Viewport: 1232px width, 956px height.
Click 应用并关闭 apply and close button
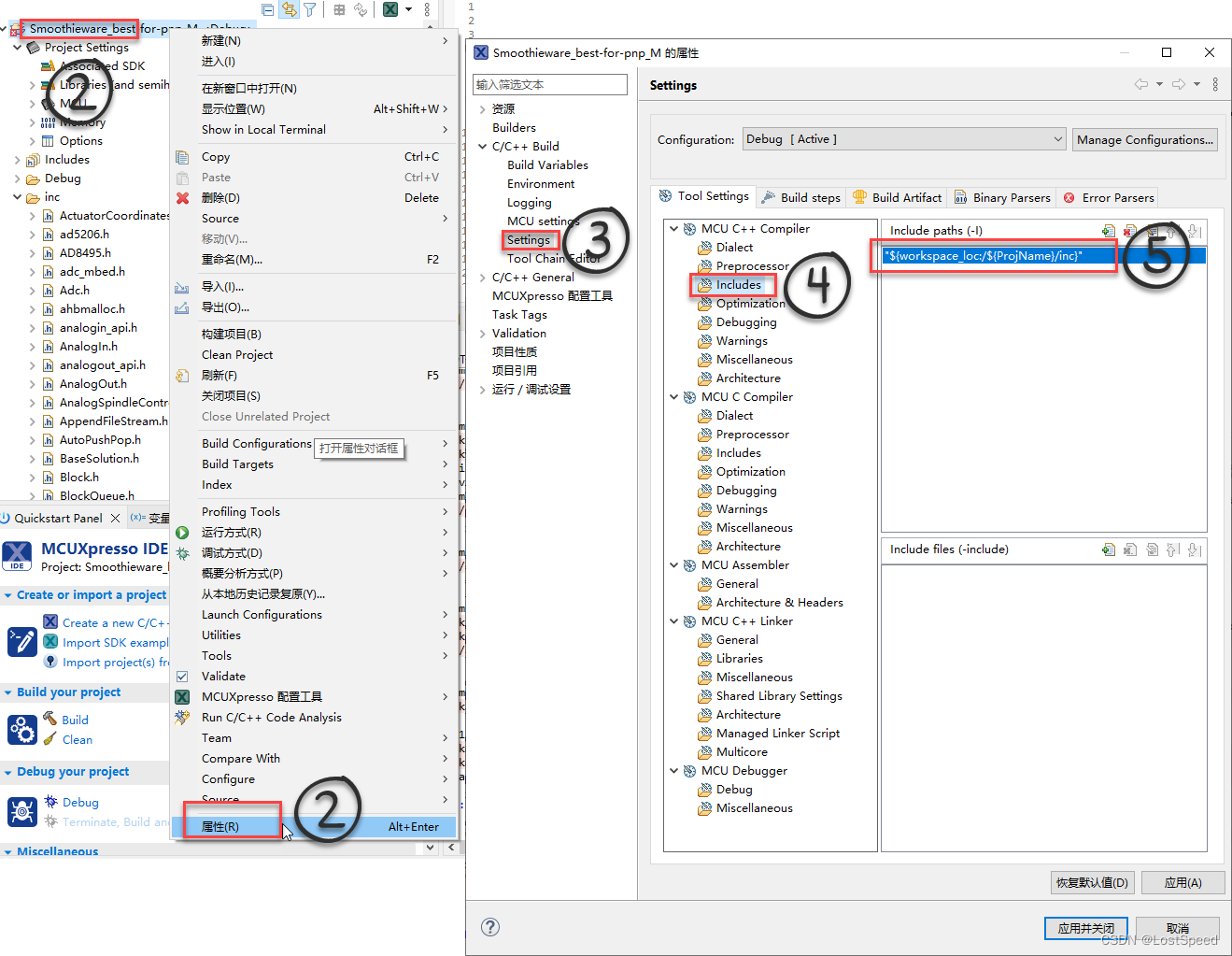point(1085,928)
